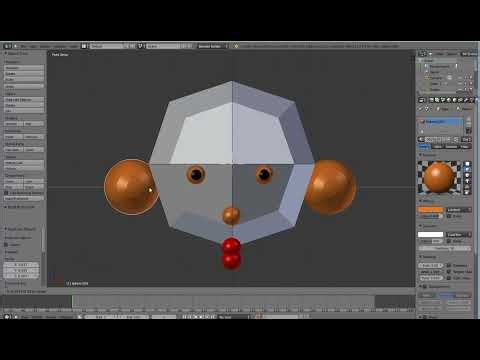This screenshot has width=480, height=360.
Task: Set material preview to monkey icon
Action: (467, 181)
